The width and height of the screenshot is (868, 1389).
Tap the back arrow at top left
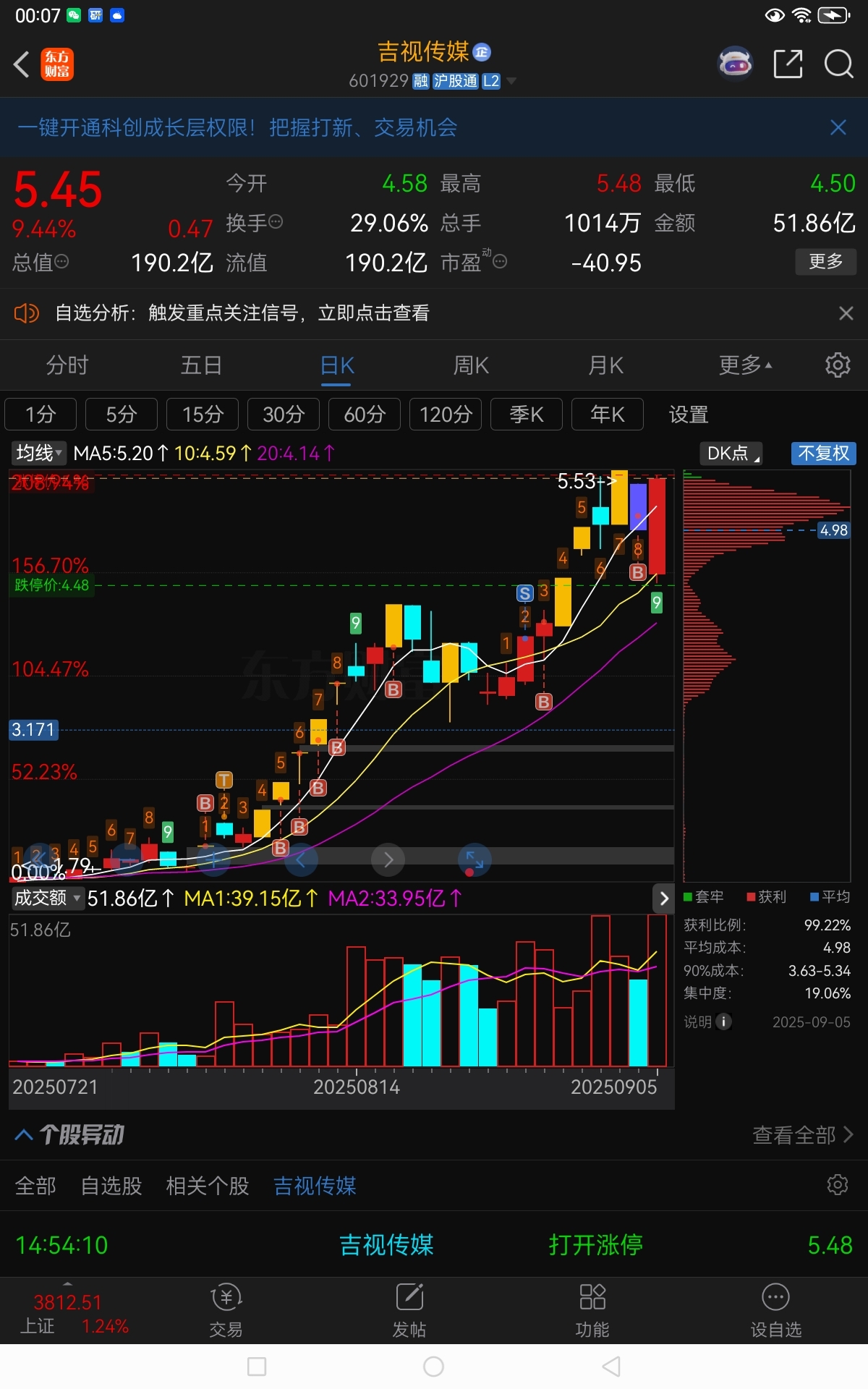(x=22, y=64)
